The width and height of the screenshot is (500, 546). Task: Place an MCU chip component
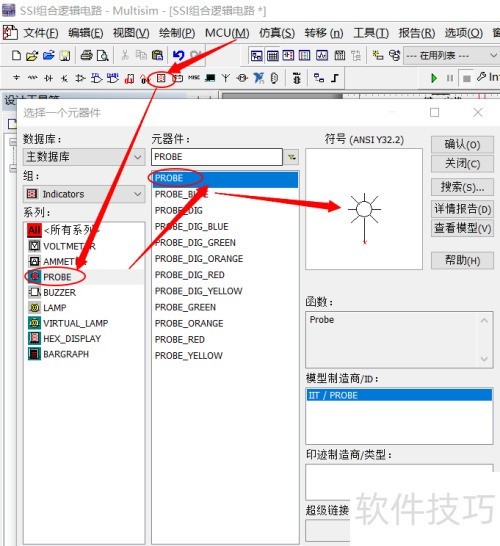(297, 78)
